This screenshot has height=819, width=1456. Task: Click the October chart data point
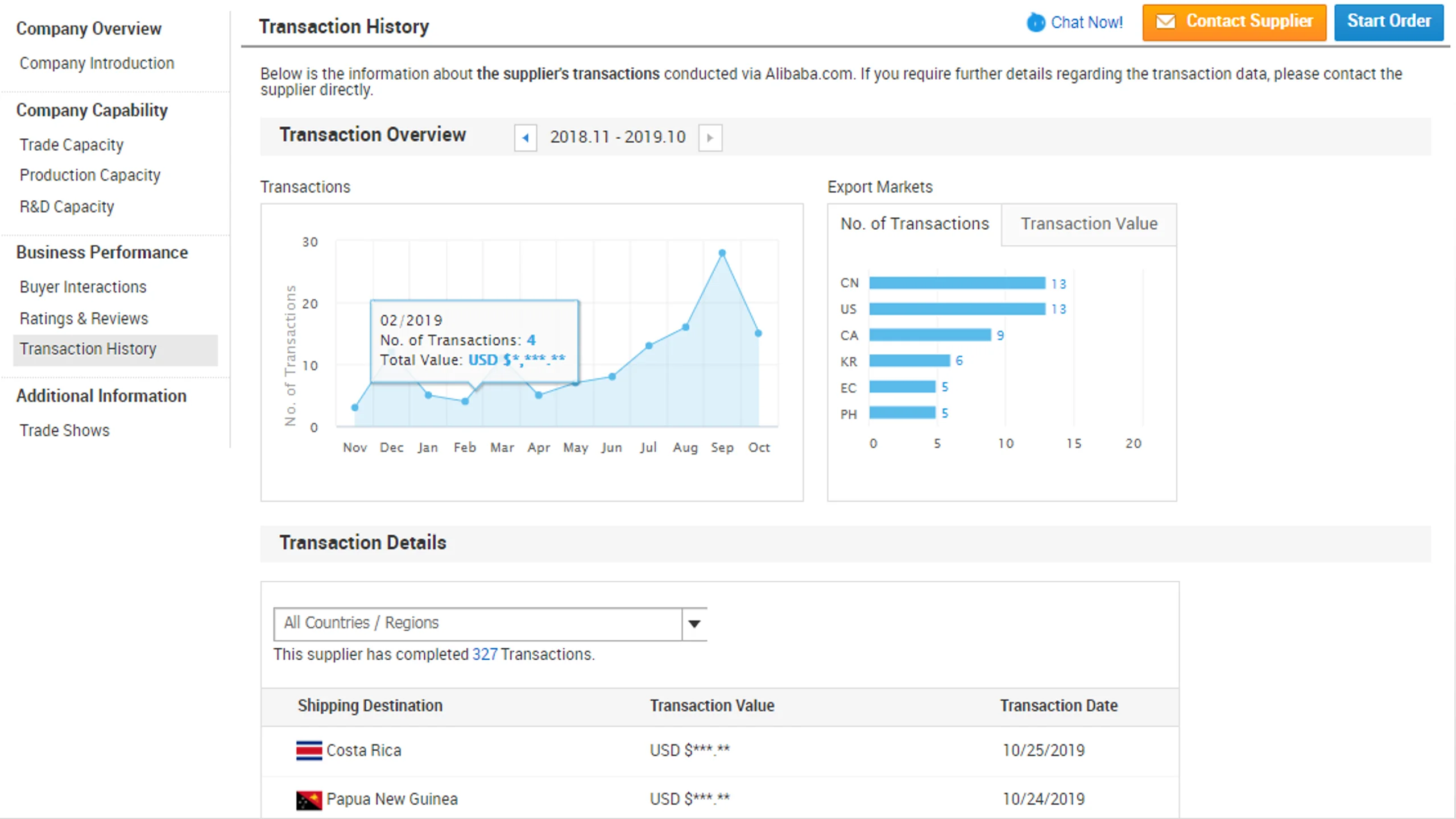point(758,333)
